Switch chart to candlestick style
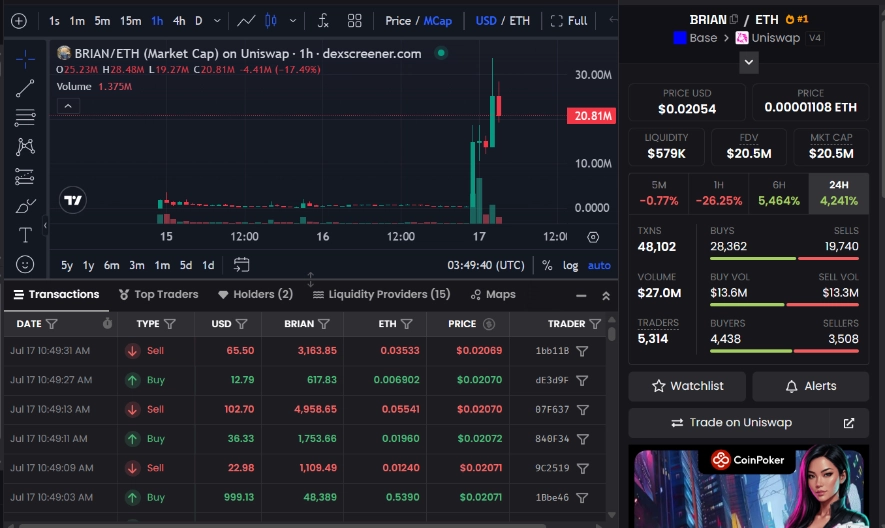Image resolution: width=885 pixels, height=528 pixels. (x=271, y=21)
